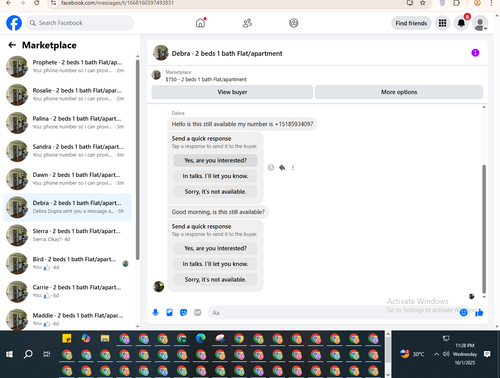Image resolution: width=500 pixels, height=378 pixels.
Task: Click the Find friends button
Action: (x=411, y=23)
